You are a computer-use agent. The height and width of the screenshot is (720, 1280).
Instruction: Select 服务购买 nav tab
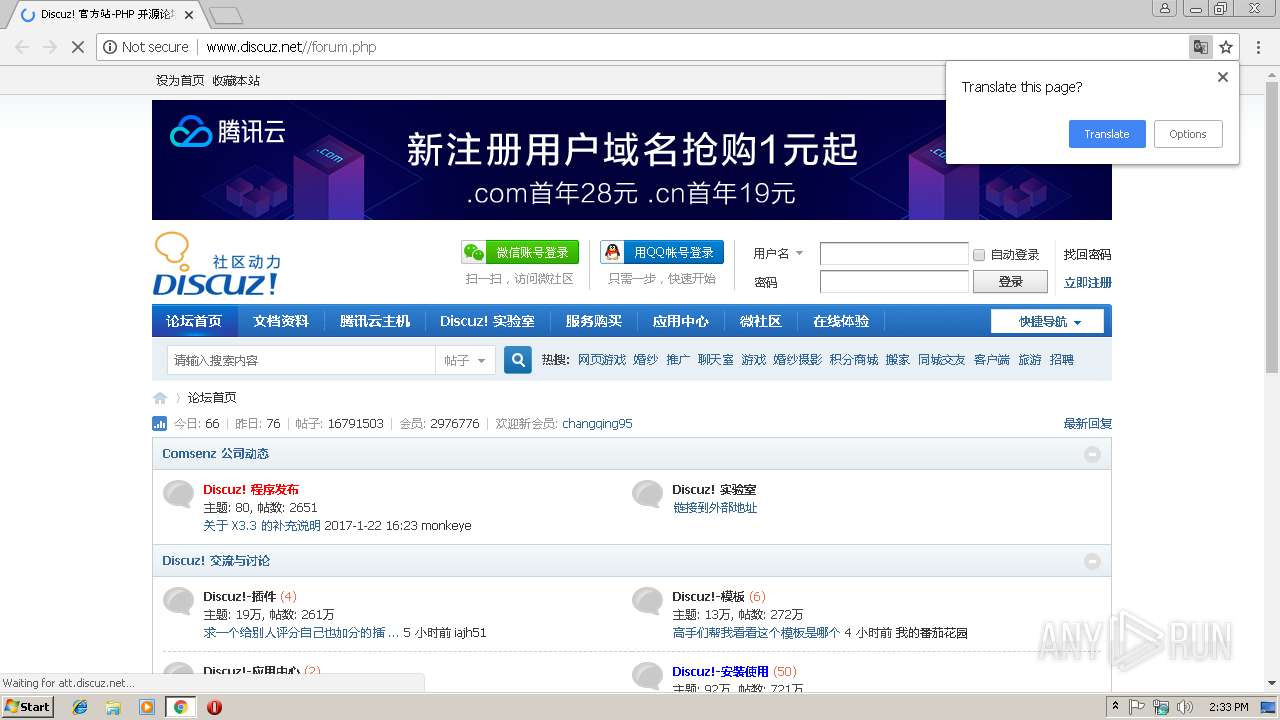[x=594, y=321]
